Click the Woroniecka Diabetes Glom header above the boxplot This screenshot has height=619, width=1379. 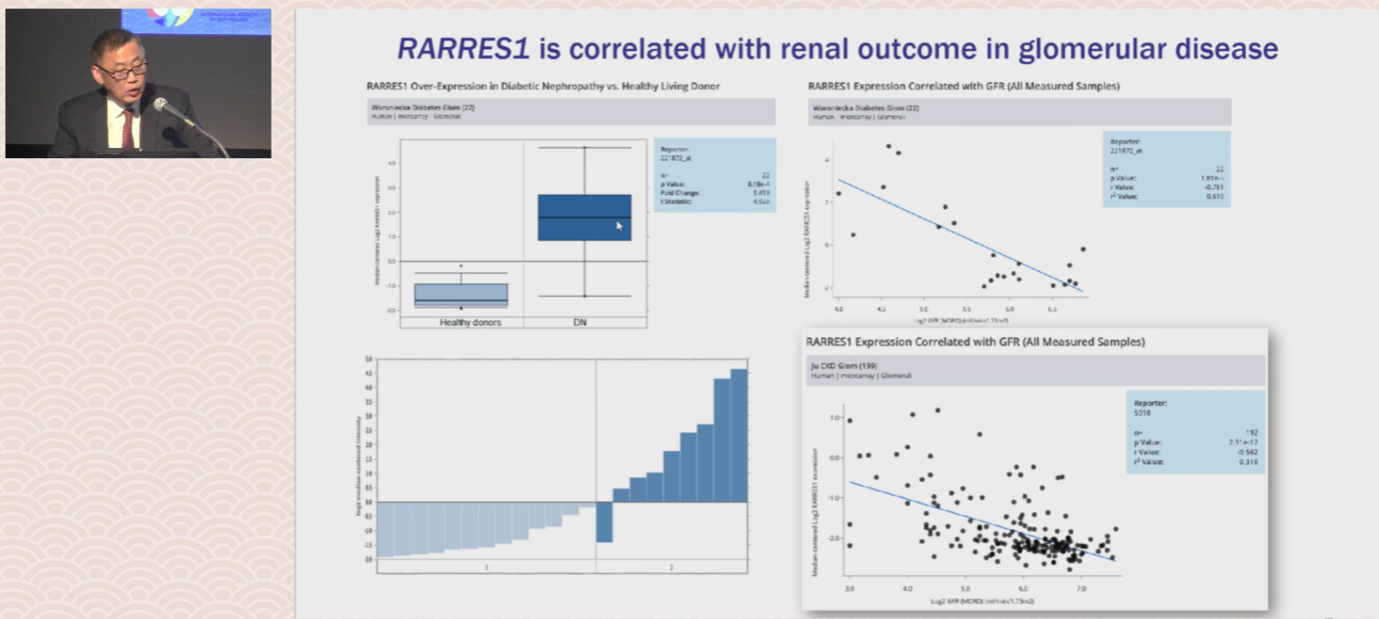coord(571,111)
